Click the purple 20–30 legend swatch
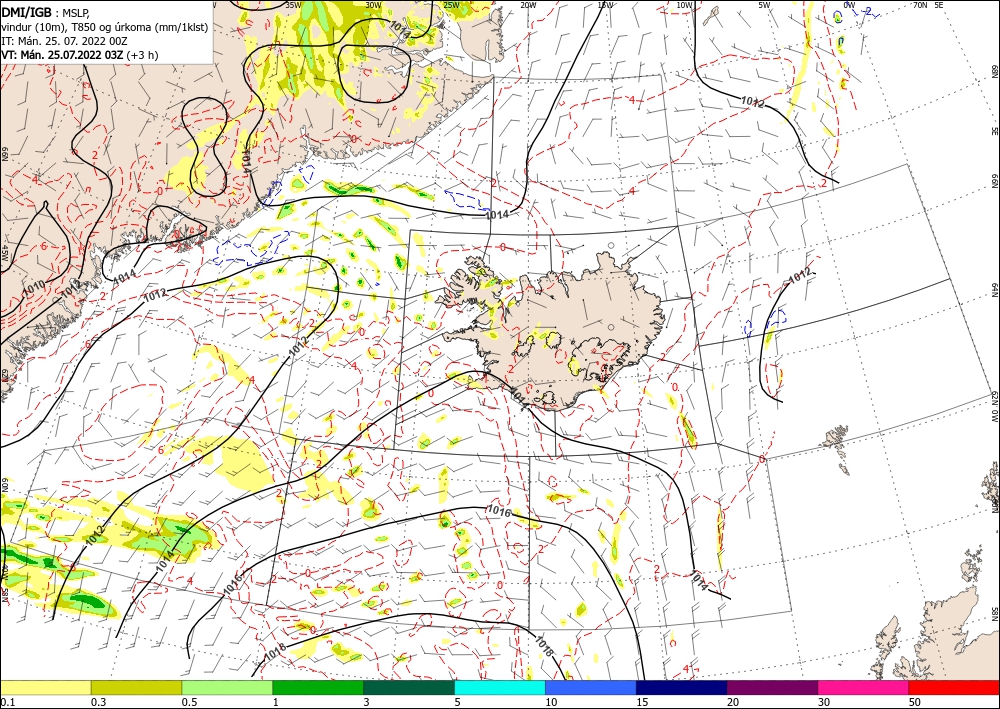 click(x=772, y=687)
